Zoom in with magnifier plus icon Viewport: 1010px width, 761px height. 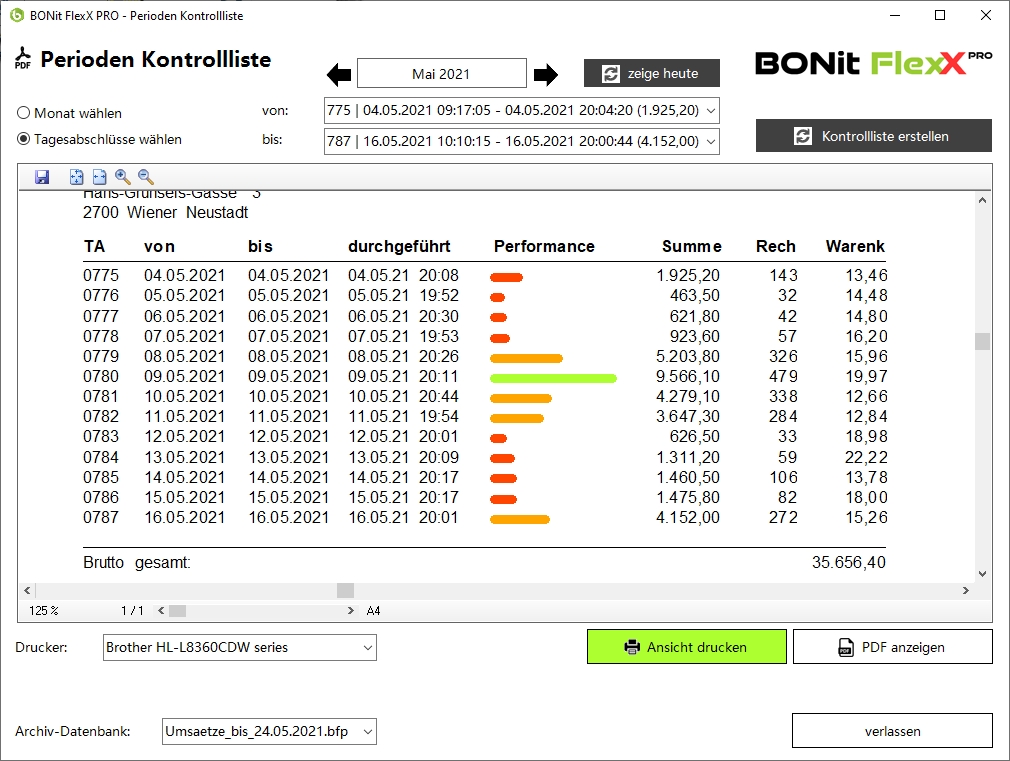click(x=122, y=177)
